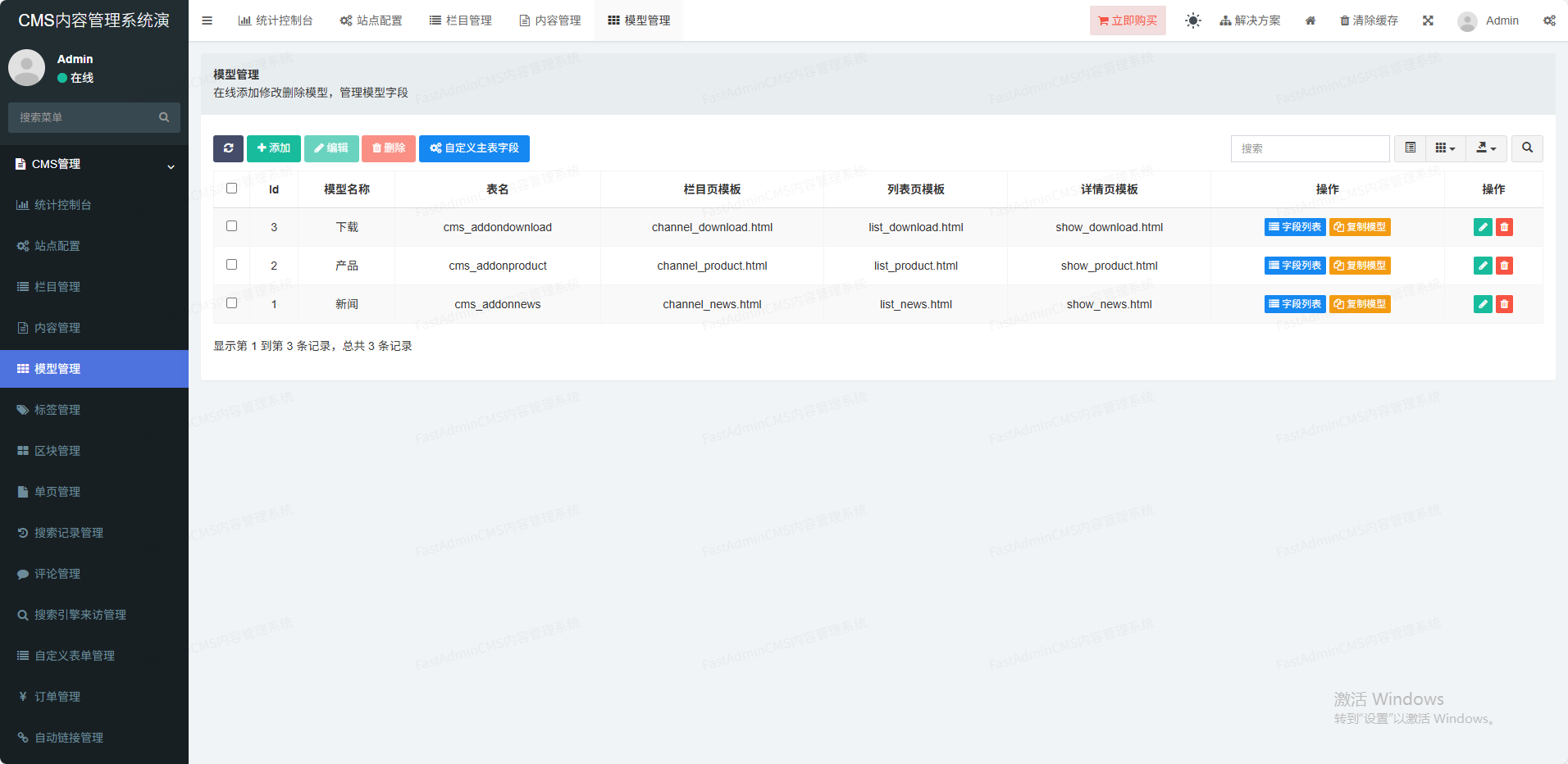
Task: Click the table search magnifier button
Action: click(1527, 148)
